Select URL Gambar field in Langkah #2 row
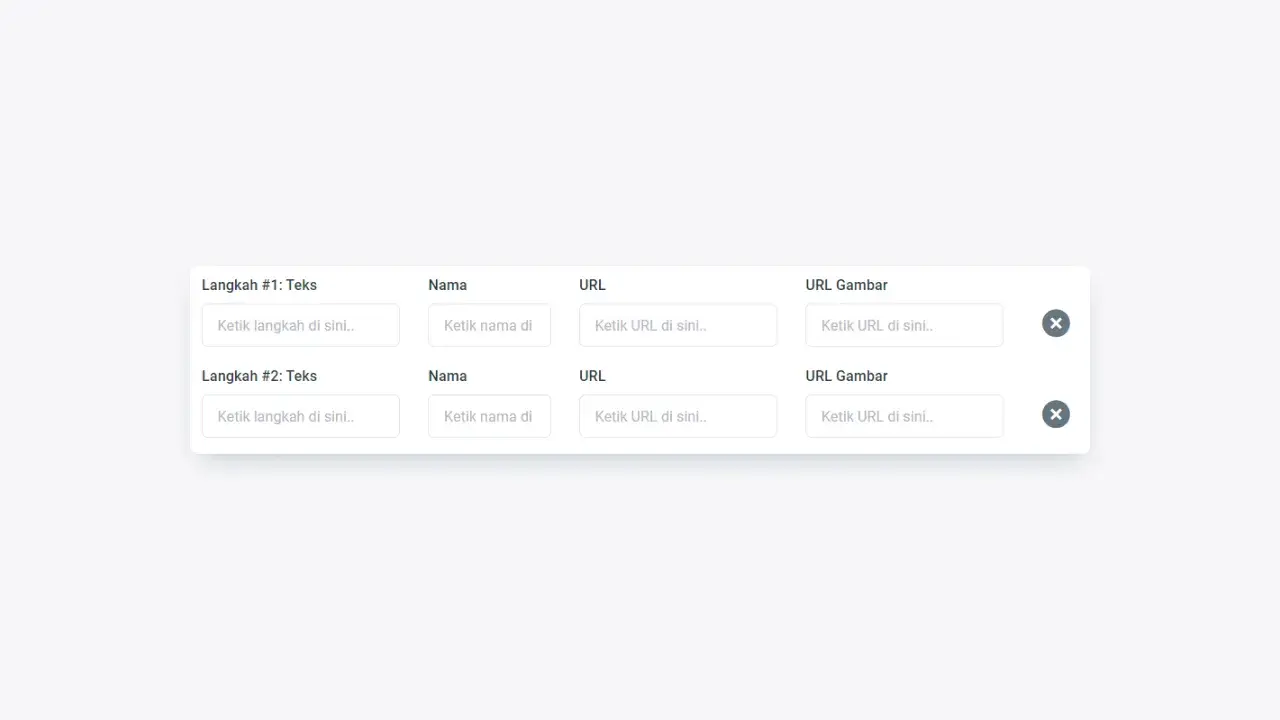 click(x=904, y=416)
